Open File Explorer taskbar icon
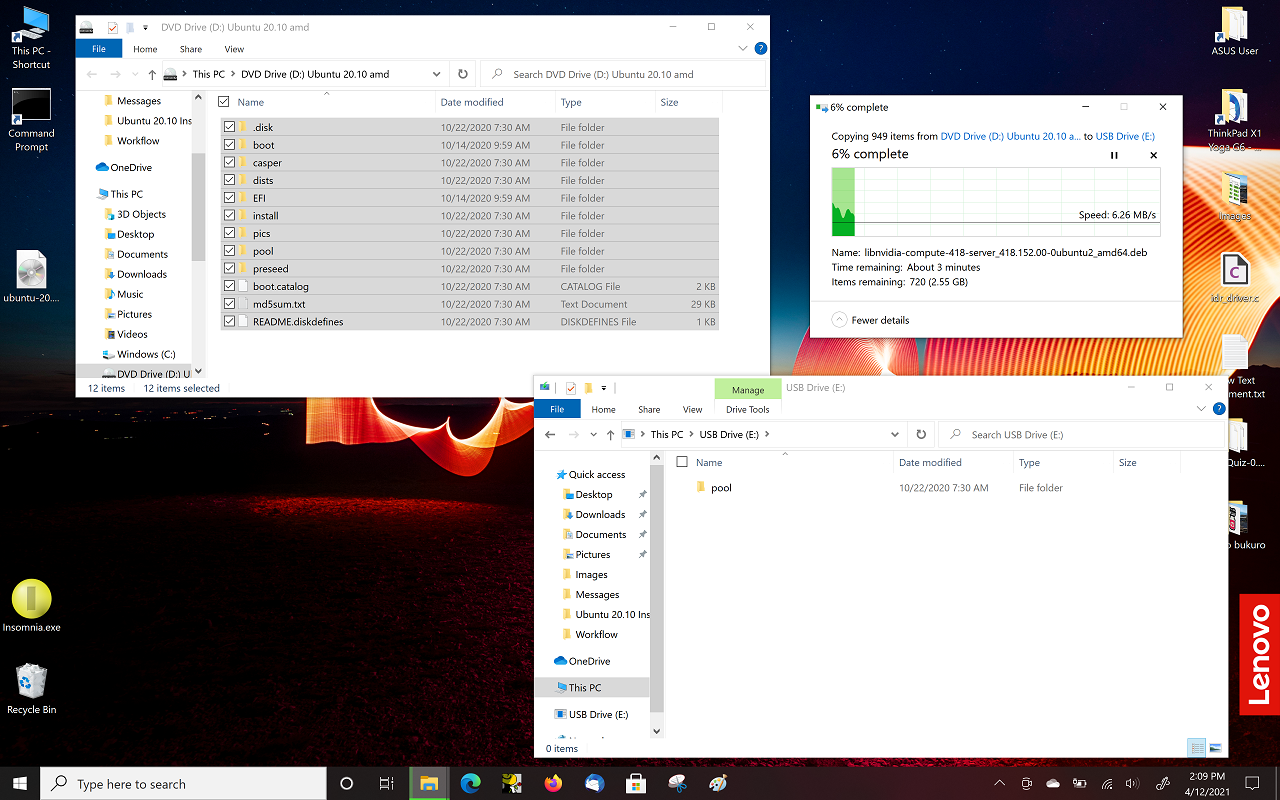 click(429, 784)
